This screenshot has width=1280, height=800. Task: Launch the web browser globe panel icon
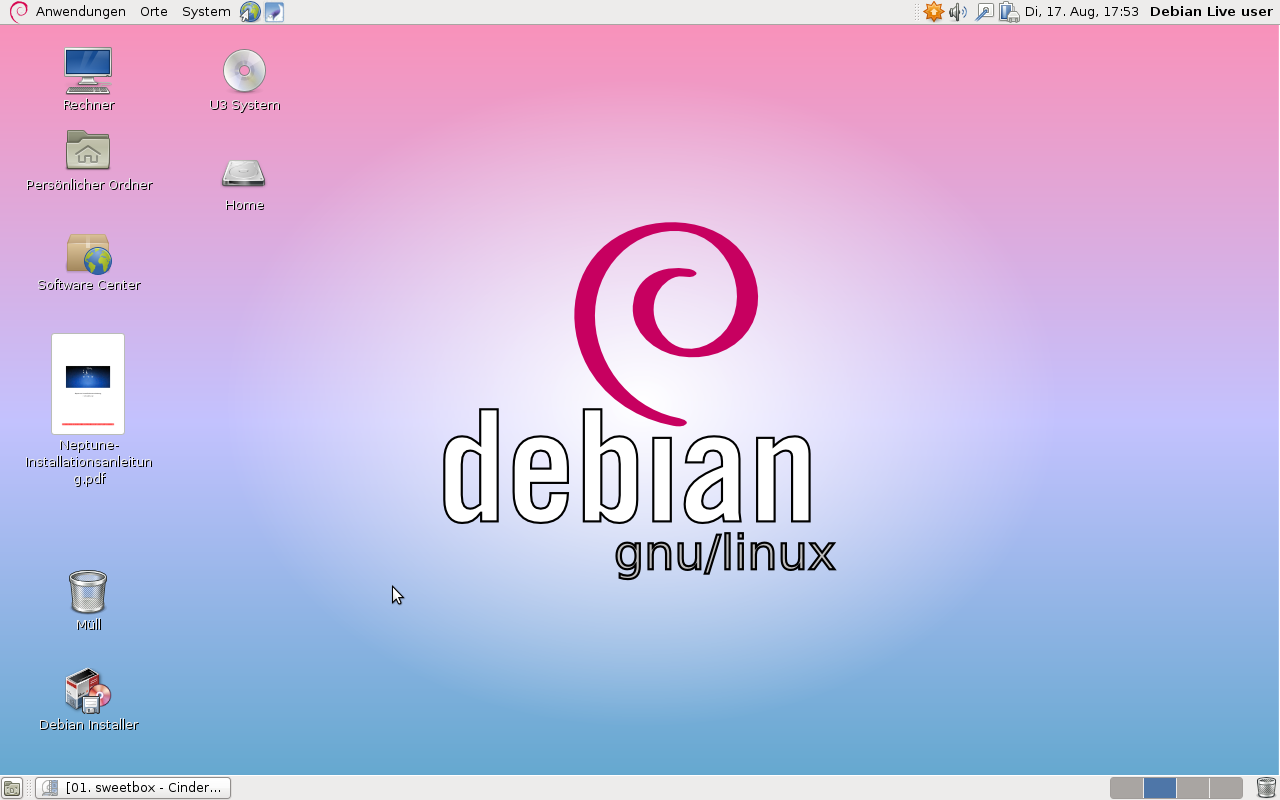pos(250,12)
